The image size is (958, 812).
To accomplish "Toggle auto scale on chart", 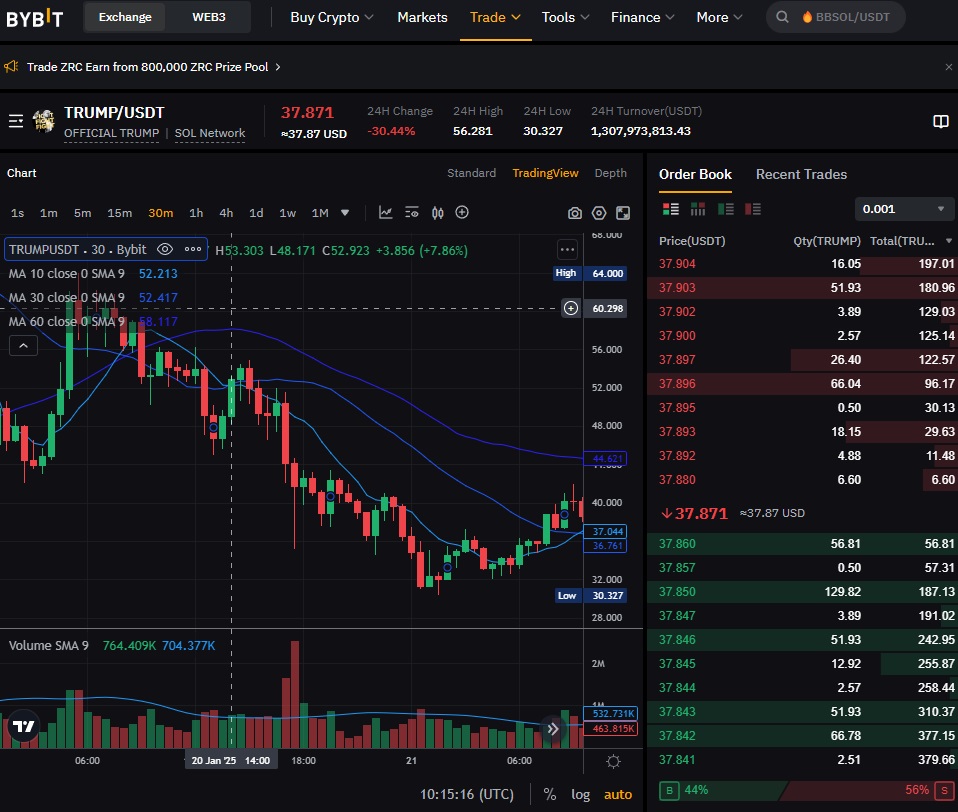I will click(618, 794).
